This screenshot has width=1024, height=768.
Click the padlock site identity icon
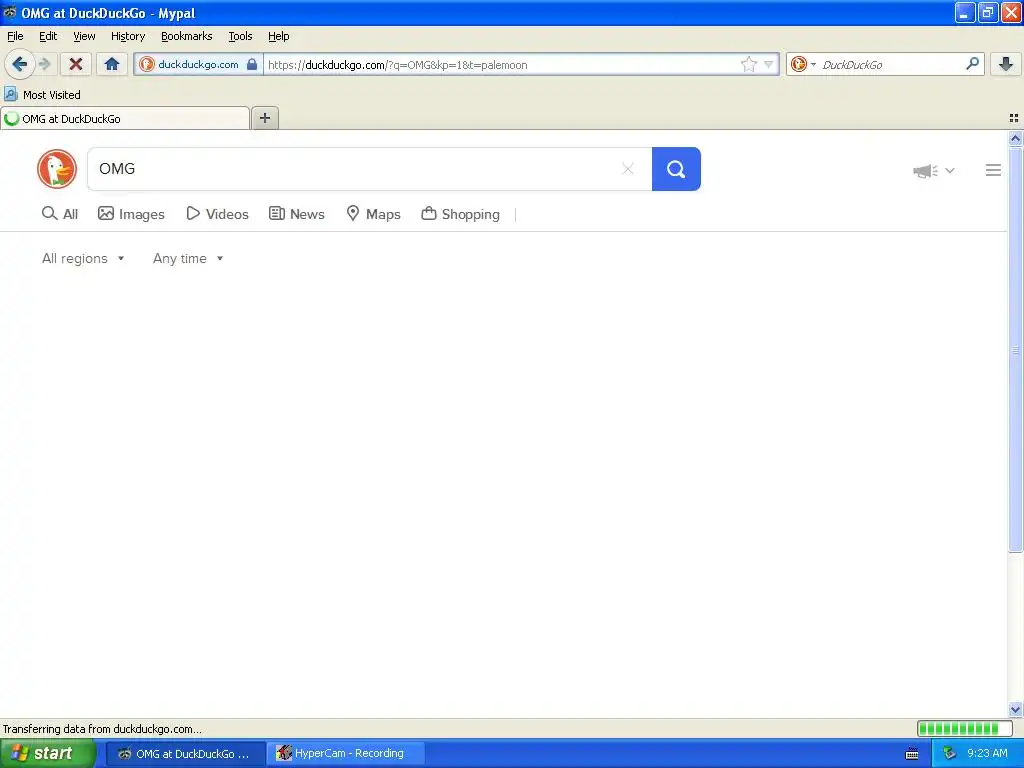pyautogui.click(x=252, y=64)
